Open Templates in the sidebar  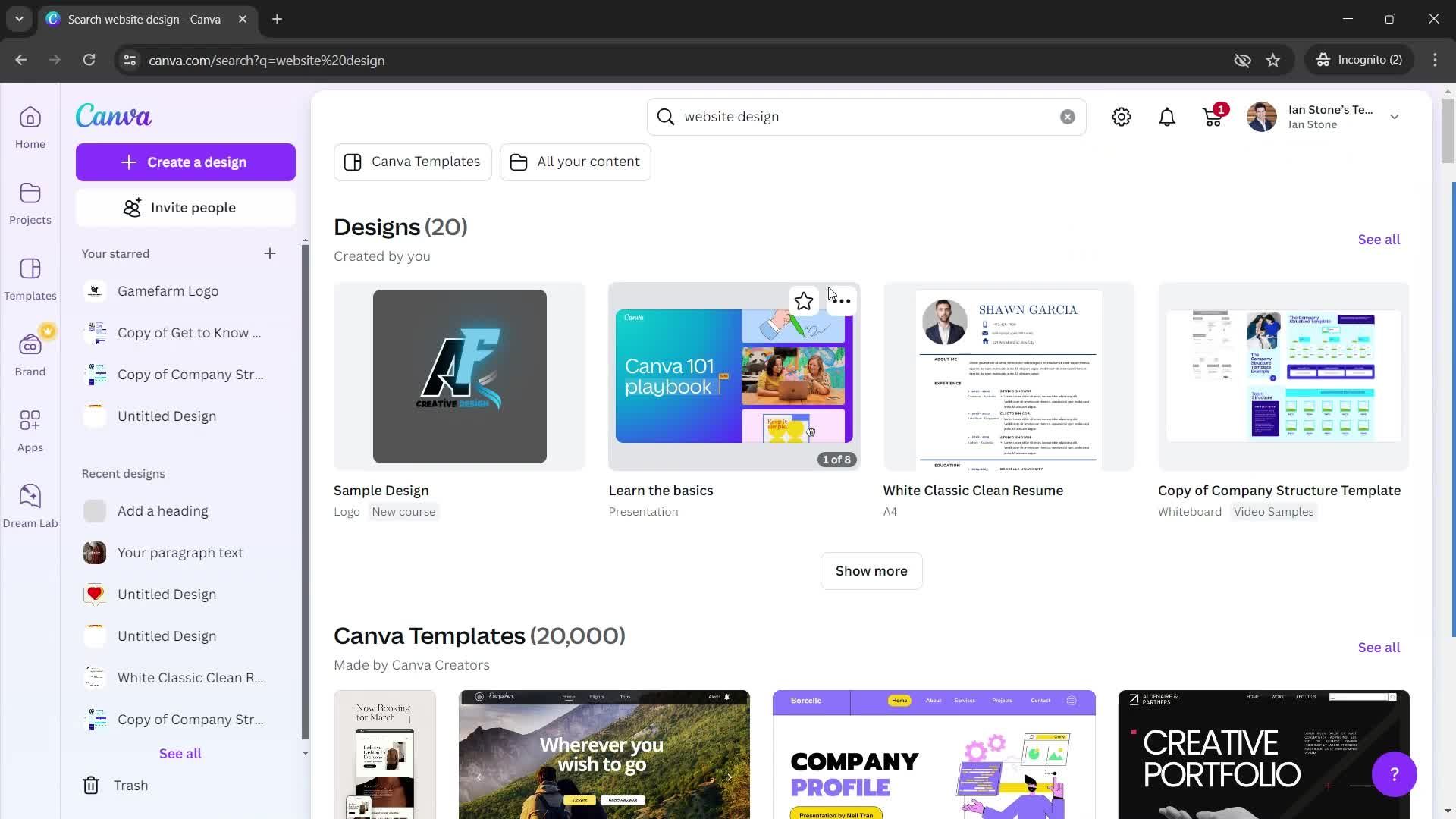[30, 279]
